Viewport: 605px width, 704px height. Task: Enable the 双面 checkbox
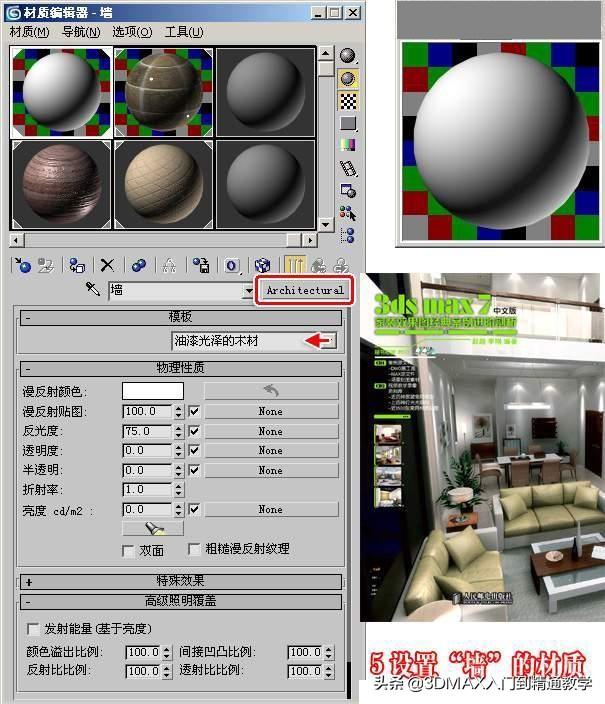[128, 550]
